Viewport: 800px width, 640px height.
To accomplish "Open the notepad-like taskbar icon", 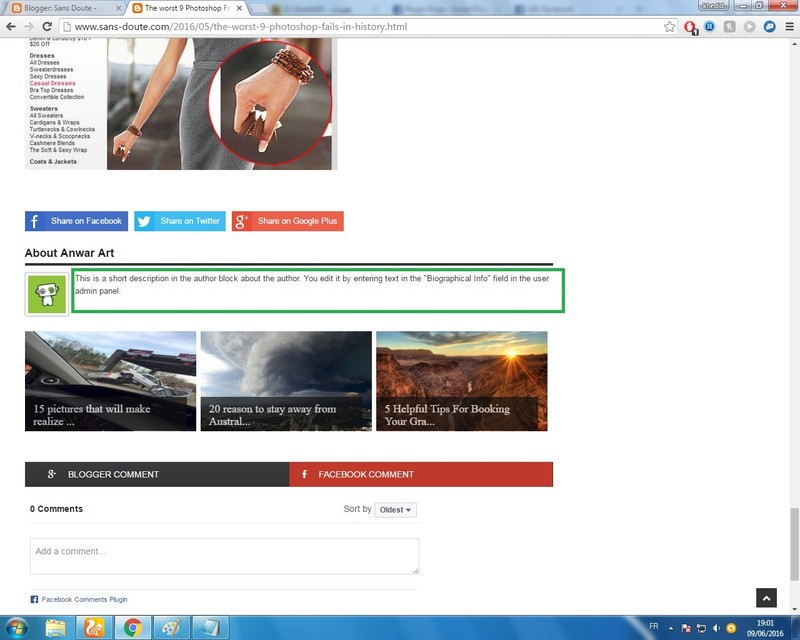I will [x=210, y=628].
